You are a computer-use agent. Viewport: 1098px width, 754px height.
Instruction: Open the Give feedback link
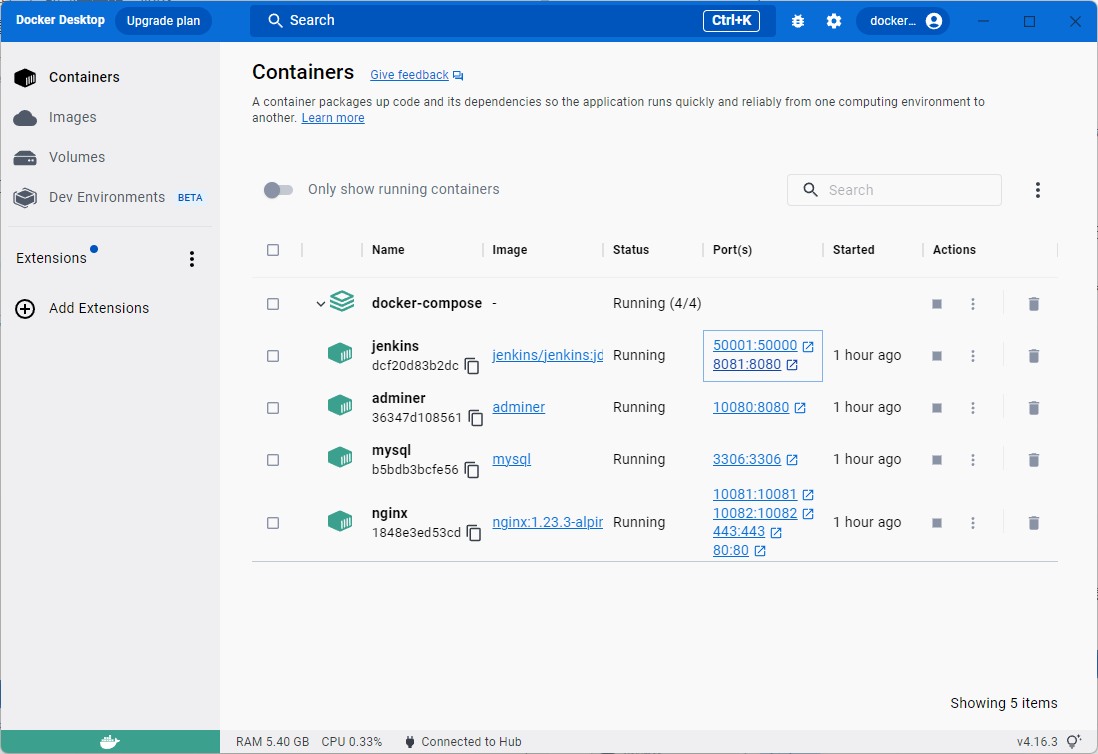(409, 74)
